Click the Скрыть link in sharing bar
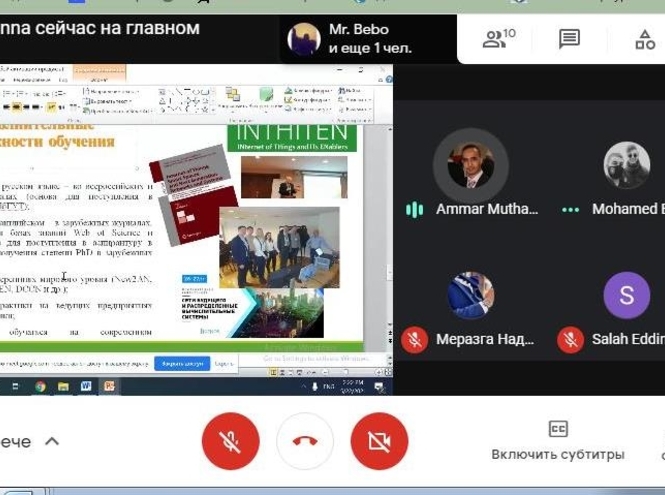The image size is (665, 495). 224,364
